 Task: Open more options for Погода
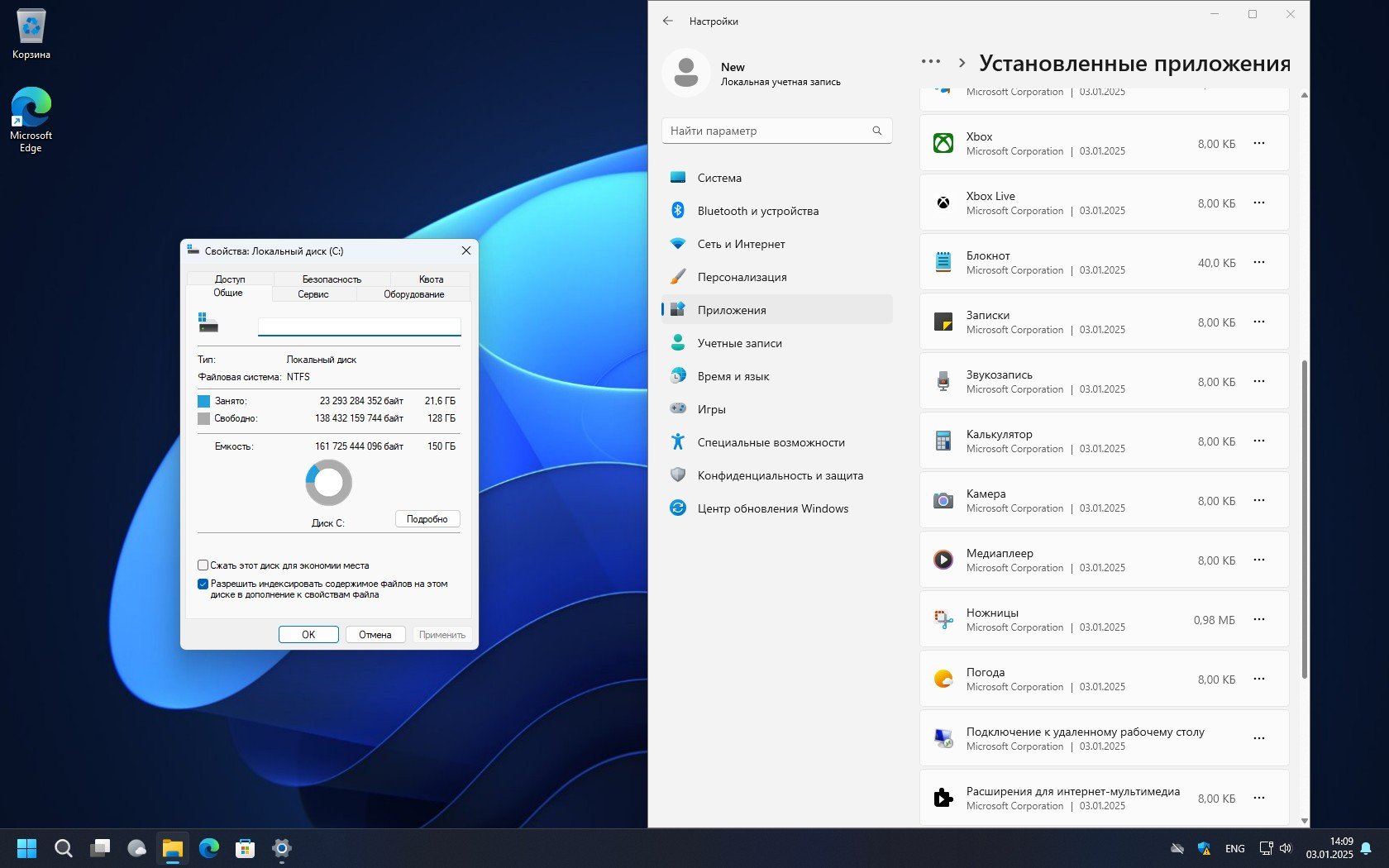[x=1258, y=679]
